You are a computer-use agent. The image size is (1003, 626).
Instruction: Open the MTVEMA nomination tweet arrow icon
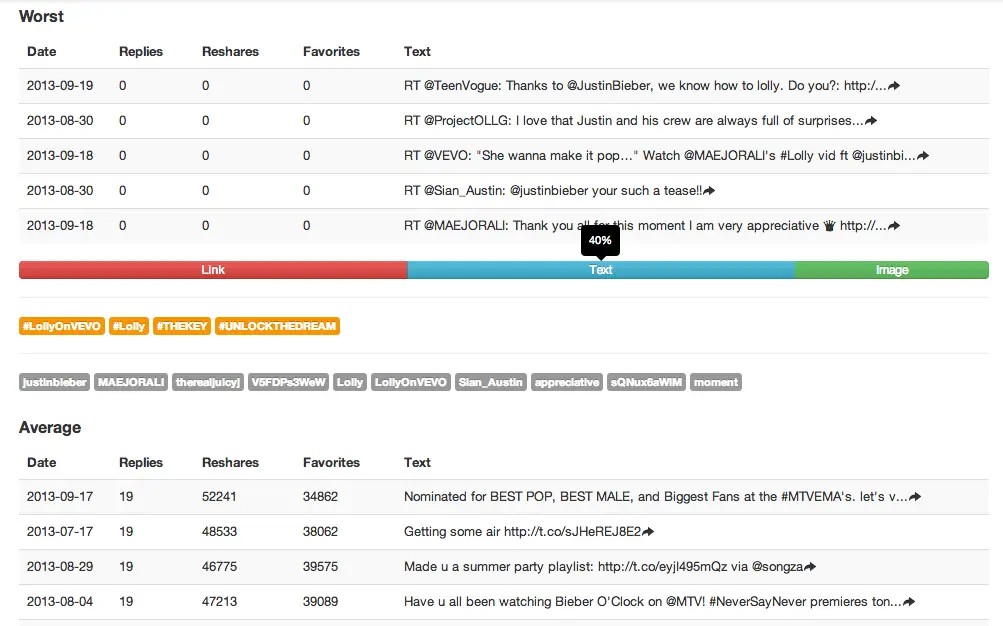(915, 497)
